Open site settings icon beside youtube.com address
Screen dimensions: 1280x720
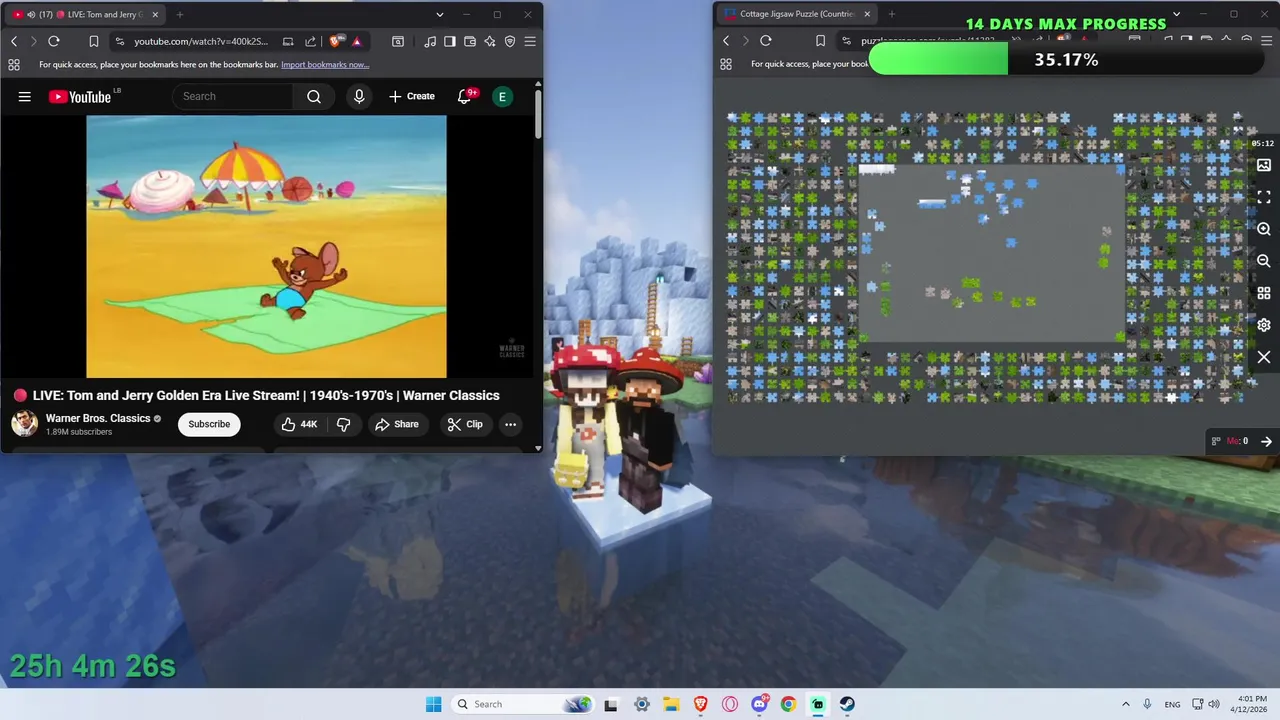pos(120,41)
